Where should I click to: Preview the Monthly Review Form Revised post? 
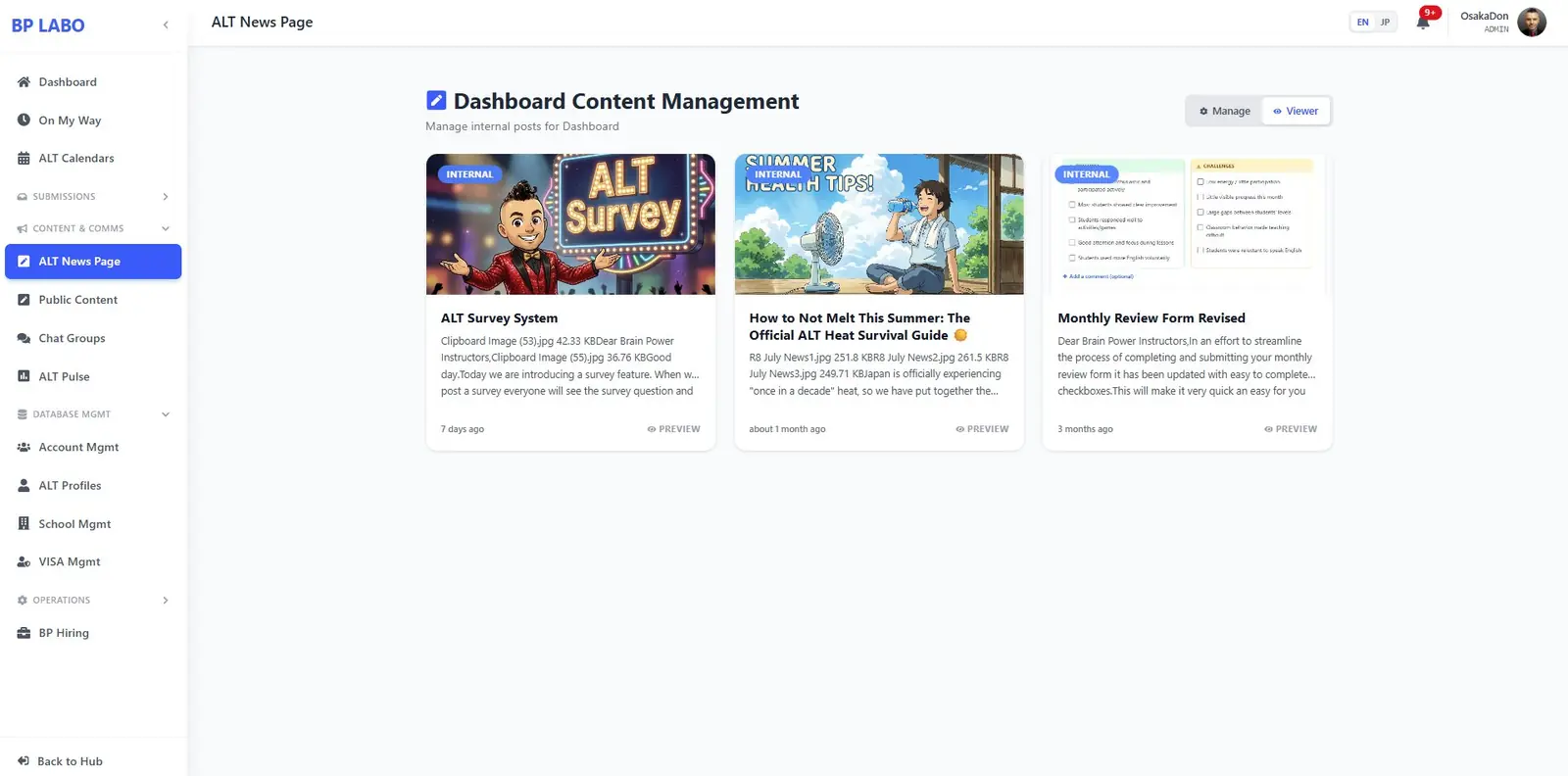[1291, 429]
